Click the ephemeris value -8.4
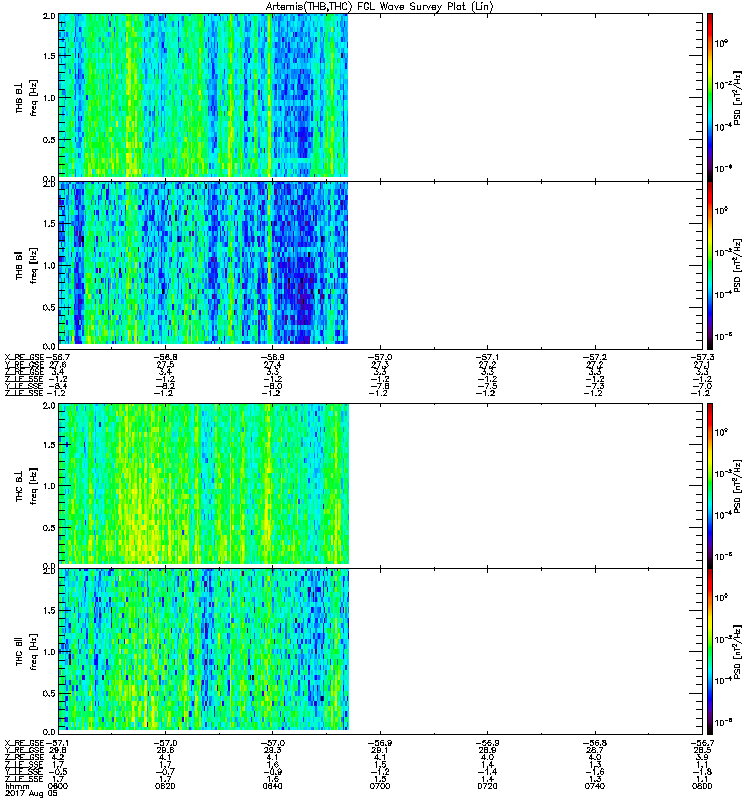 tap(58, 386)
